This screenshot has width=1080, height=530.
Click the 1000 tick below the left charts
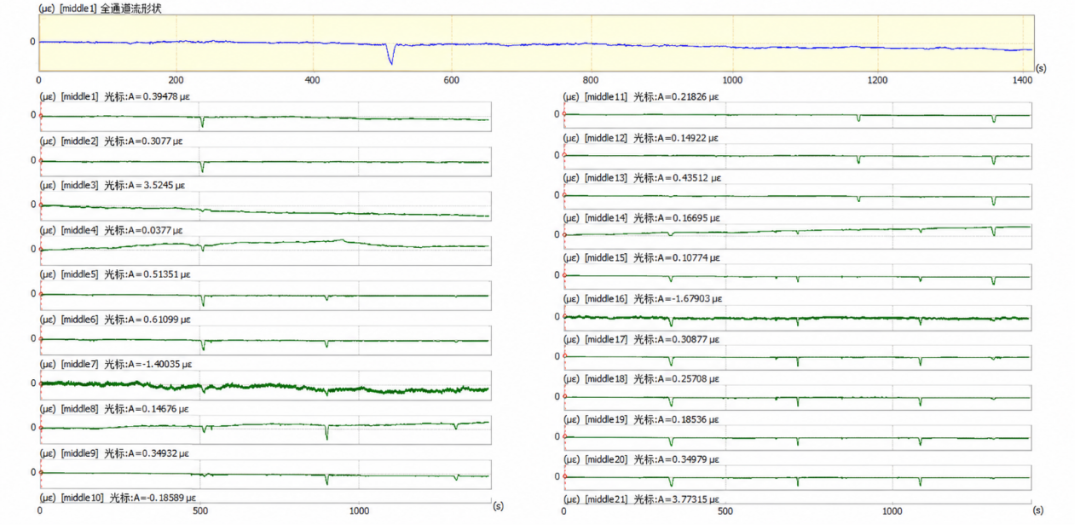(x=359, y=511)
